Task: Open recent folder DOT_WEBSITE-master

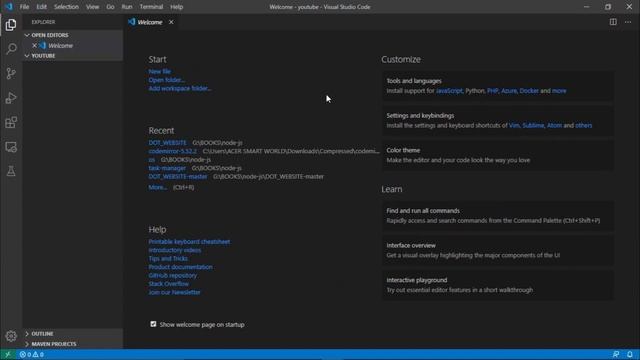Action: click(x=178, y=177)
